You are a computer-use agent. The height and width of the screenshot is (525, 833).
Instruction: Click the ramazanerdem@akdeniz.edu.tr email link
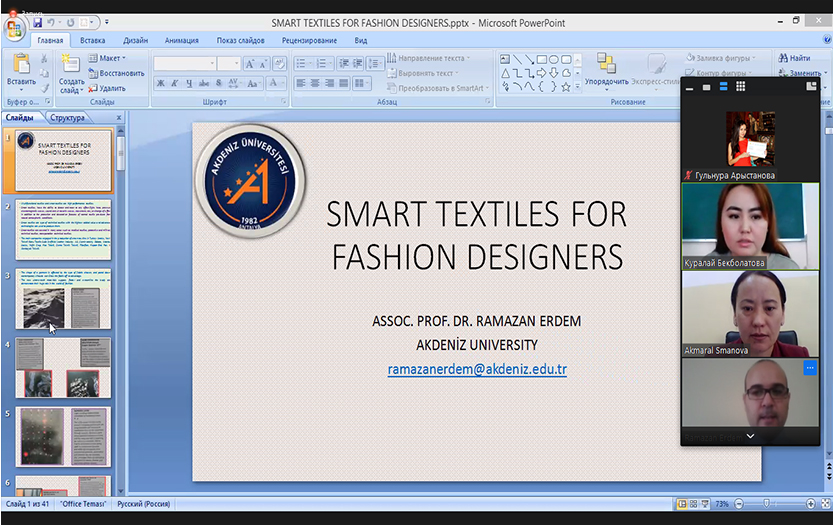[477, 369]
